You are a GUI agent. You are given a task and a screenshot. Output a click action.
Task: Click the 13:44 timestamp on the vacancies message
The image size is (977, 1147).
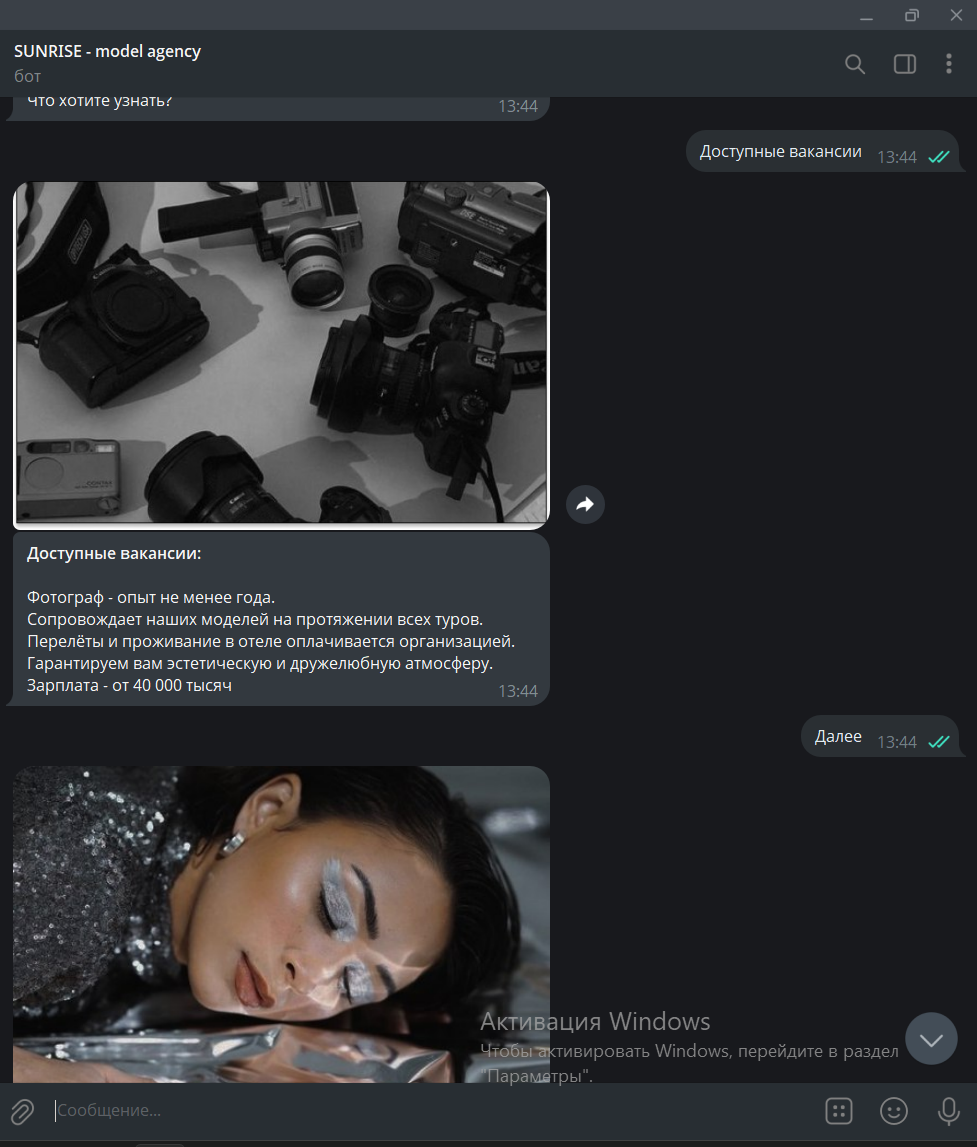(519, 690)
